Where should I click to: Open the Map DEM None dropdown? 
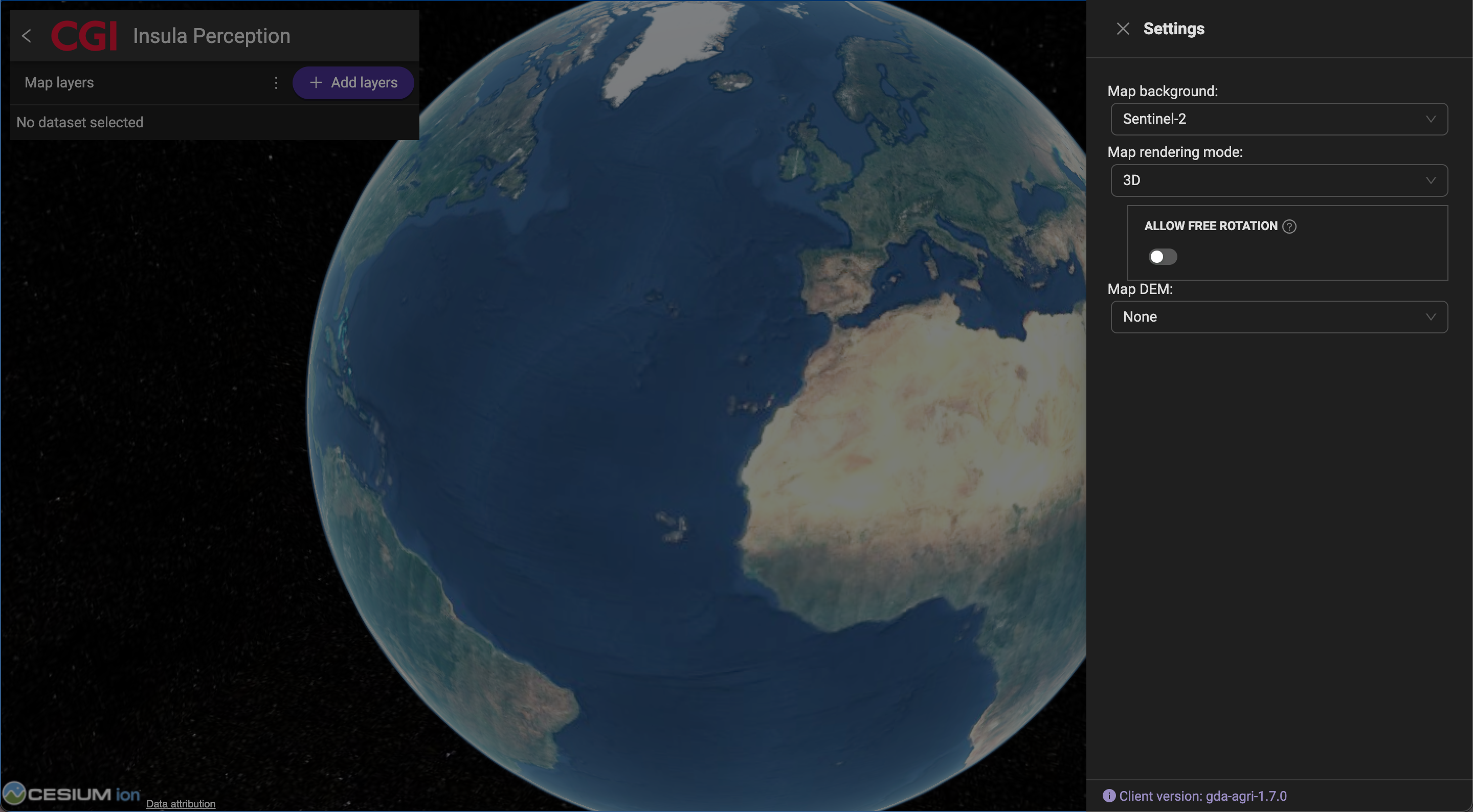[1279, 317]
